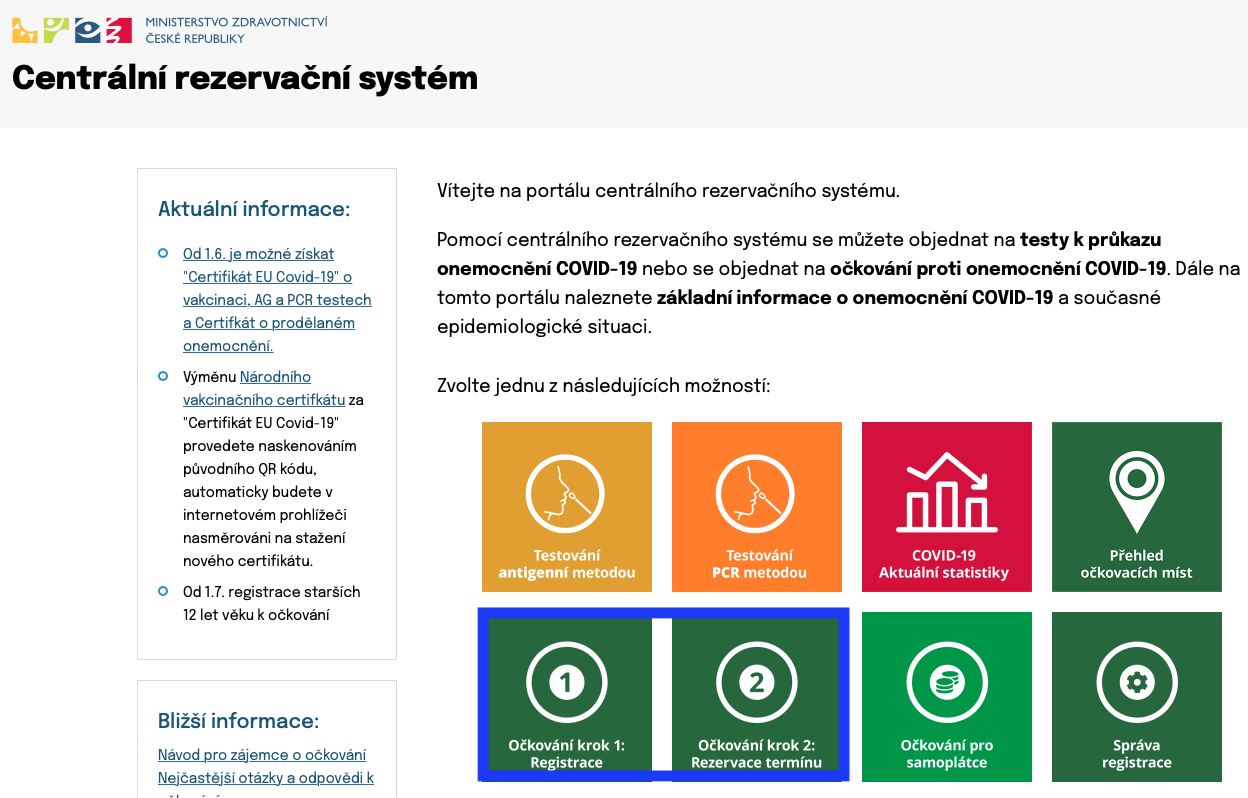Click the Ministry of Health colorful logo
This screenshot has width=1248, height=798.
click(x=72, y=30)
